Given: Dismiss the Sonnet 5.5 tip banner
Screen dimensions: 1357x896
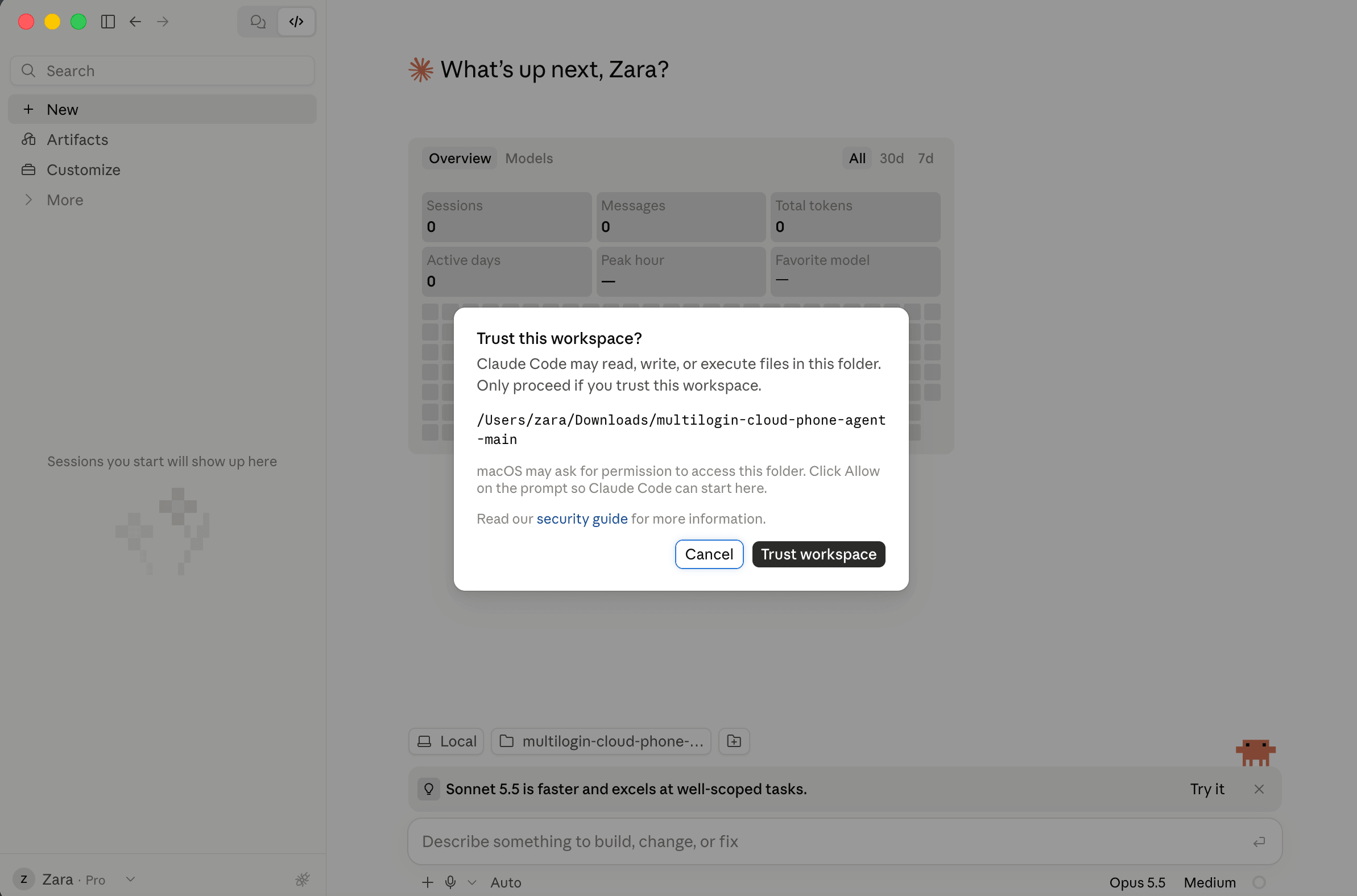Looking at the screenshot, I should (1259, 789).
